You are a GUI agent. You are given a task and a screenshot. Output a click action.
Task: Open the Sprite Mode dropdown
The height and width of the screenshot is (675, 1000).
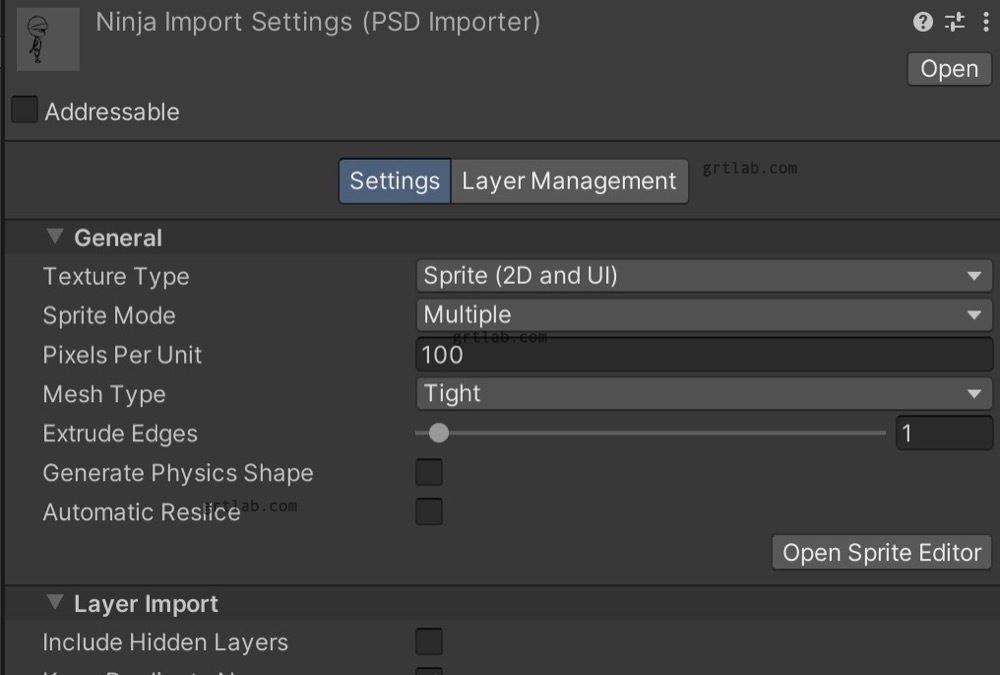[704, 314]
